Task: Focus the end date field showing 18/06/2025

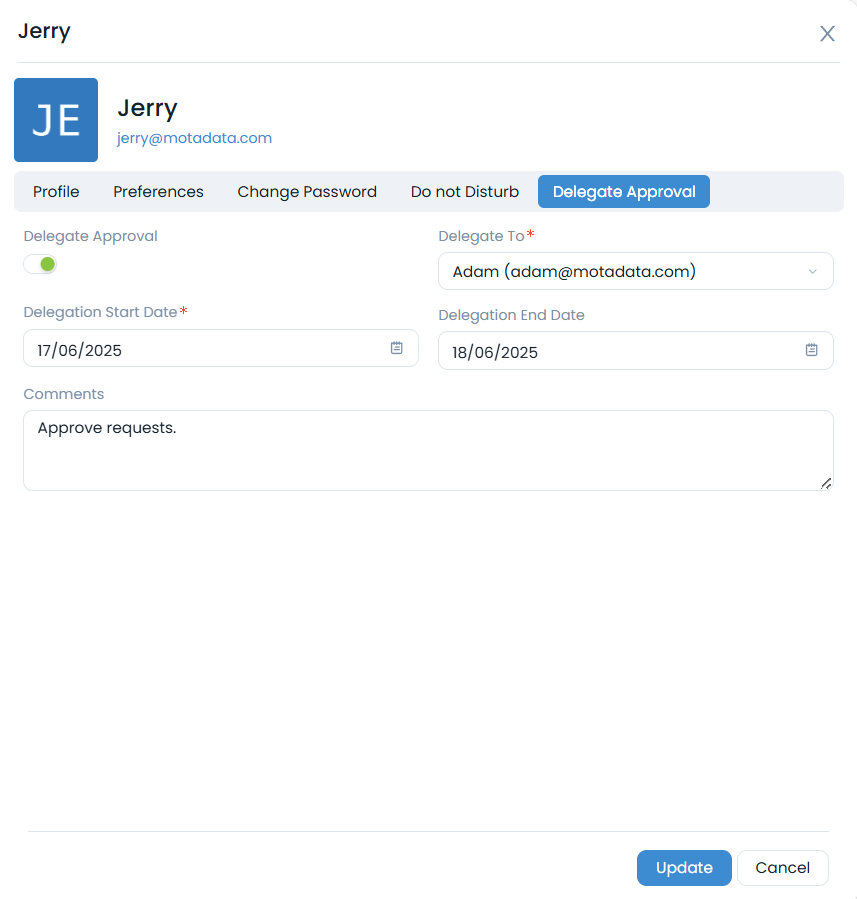Action: 615,351
